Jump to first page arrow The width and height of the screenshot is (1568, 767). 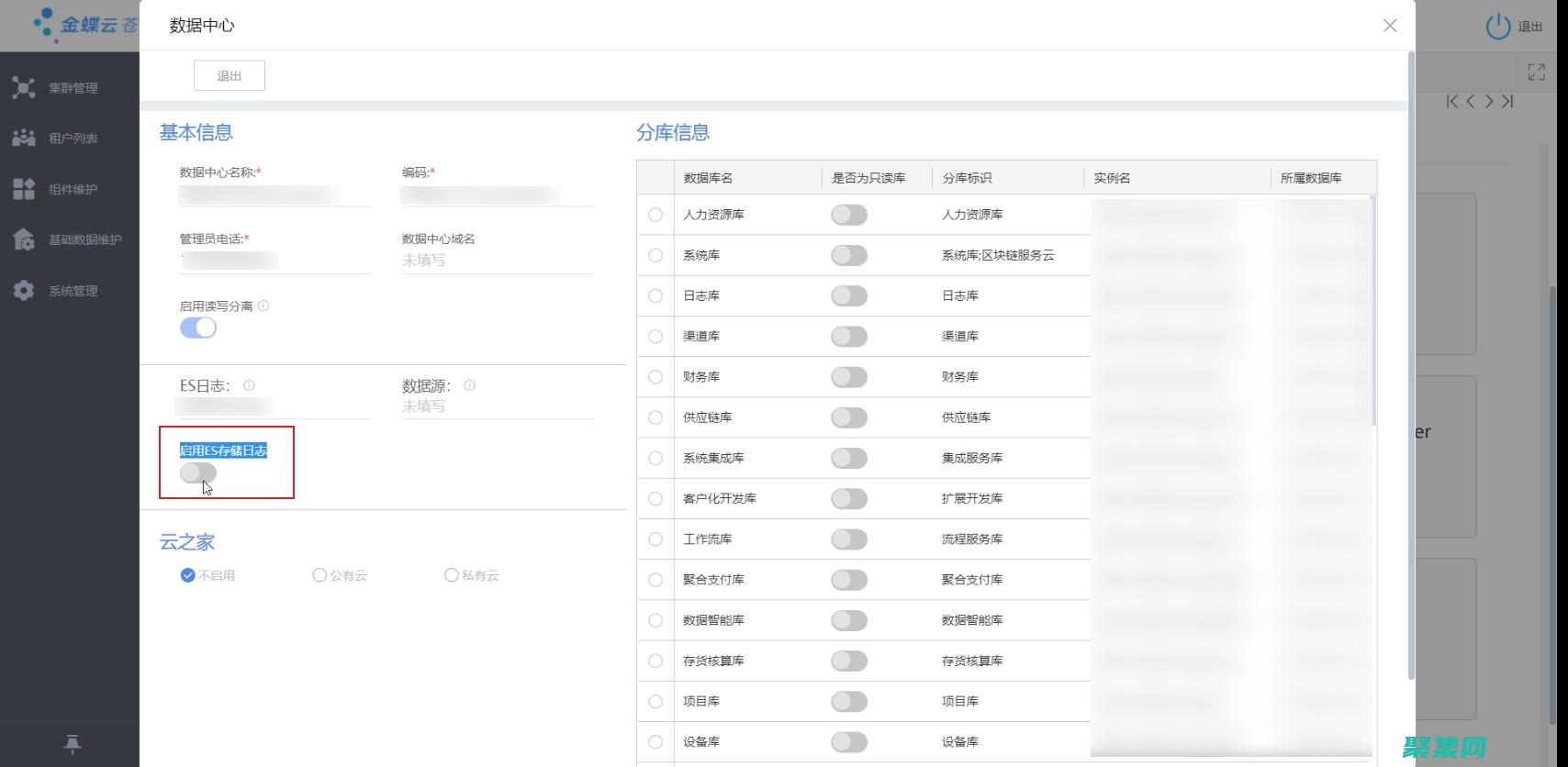(1451, 102)
